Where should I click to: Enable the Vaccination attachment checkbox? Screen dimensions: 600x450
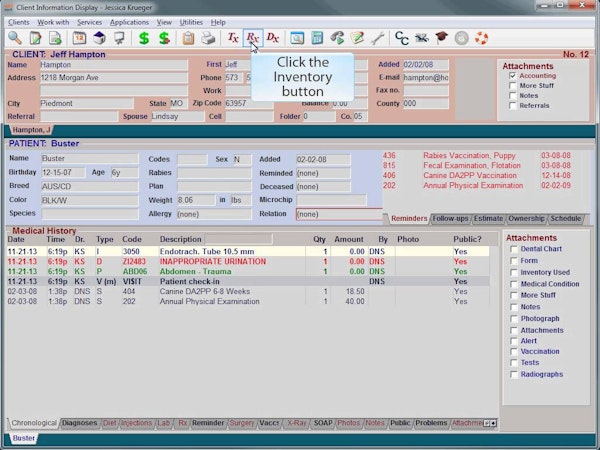click(x=514, y=351)
